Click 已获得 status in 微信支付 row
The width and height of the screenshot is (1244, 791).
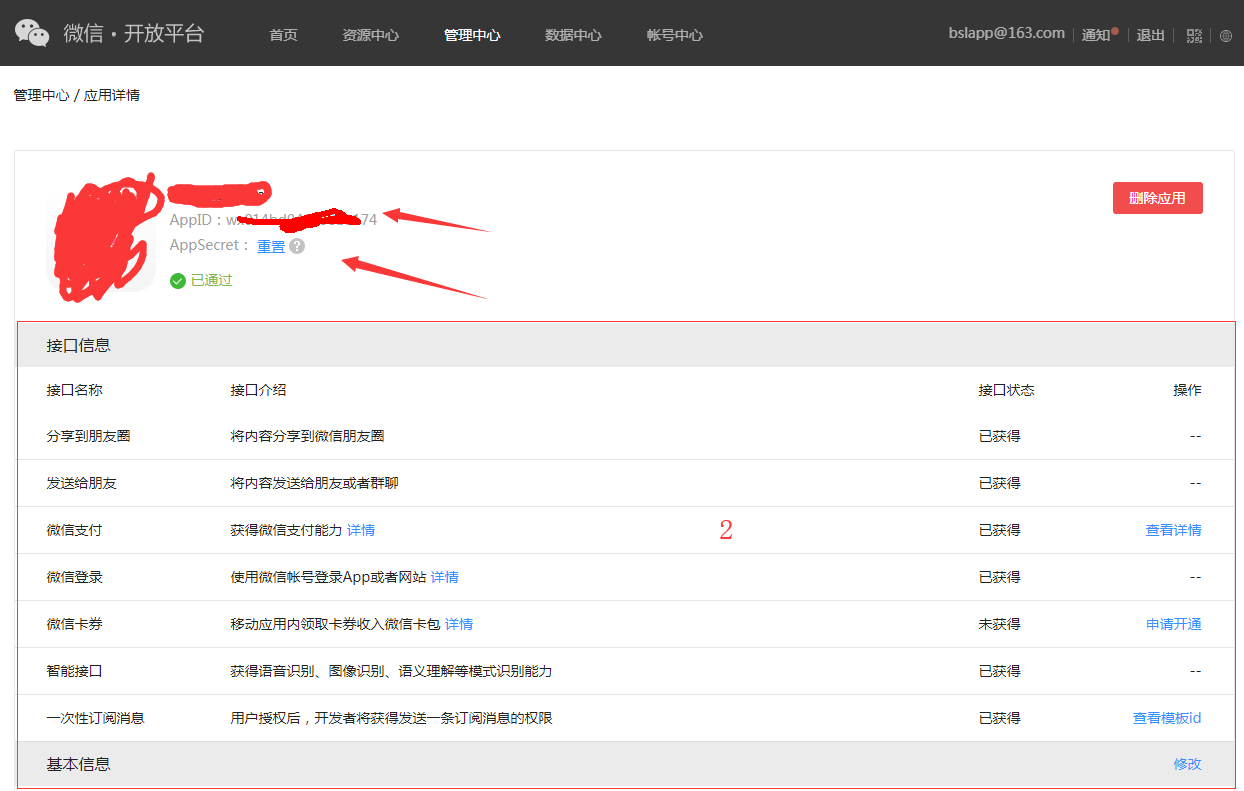point(1000,530)
